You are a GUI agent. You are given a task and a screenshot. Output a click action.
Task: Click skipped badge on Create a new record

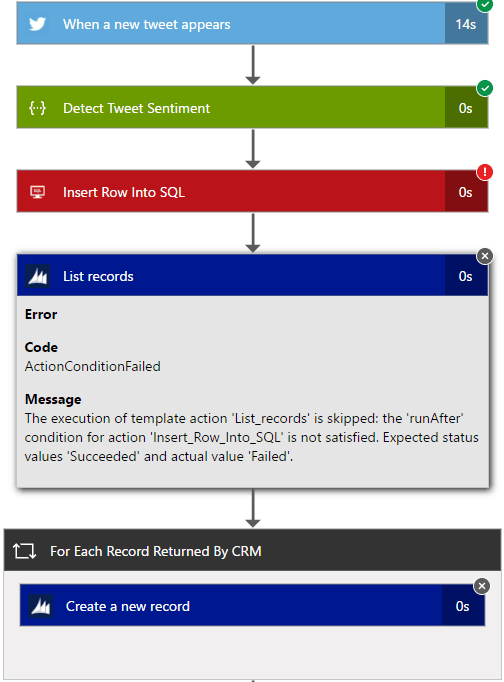tap(481, 586)
